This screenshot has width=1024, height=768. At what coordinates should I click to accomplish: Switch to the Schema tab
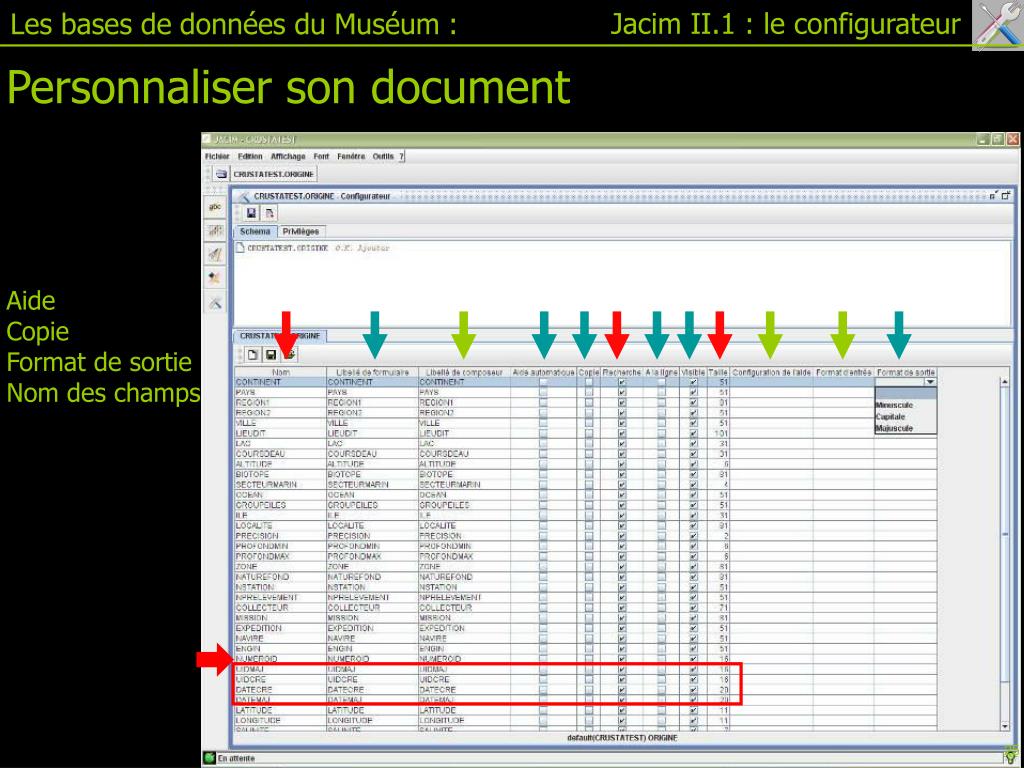(x=255, y=232)
